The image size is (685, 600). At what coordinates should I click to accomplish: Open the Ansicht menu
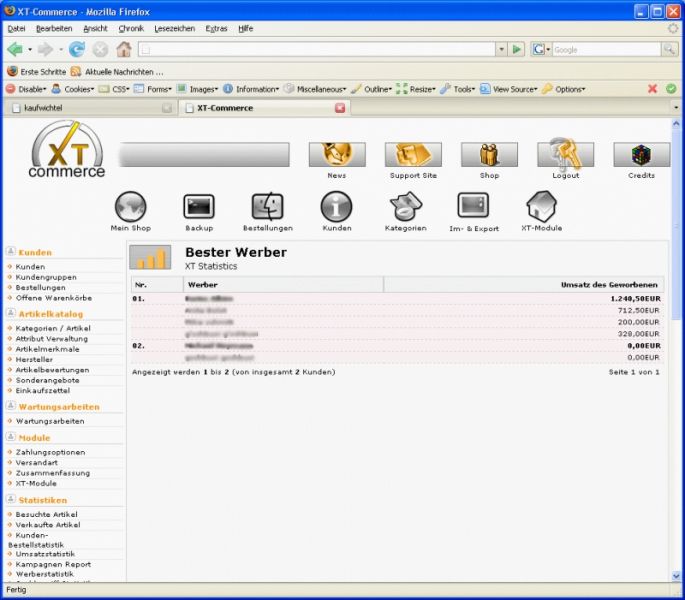95,28
